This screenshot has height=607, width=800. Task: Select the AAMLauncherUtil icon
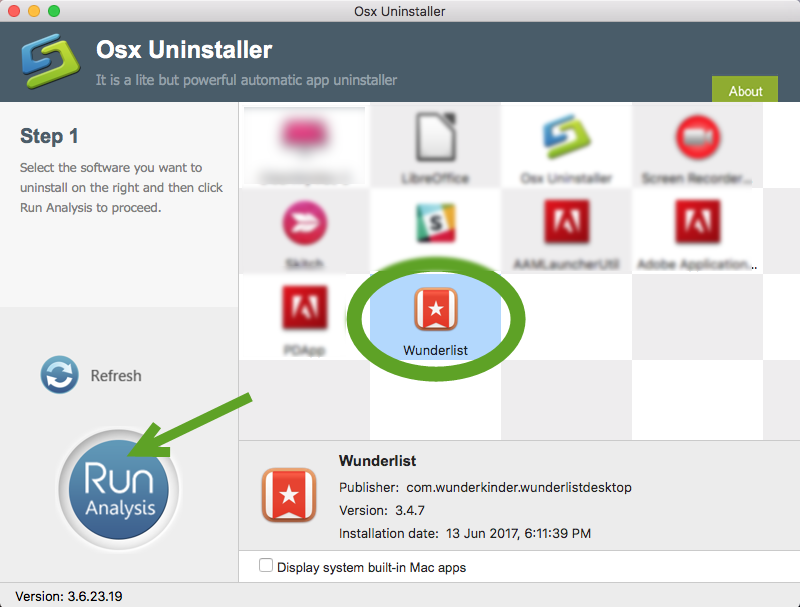[567, 230]
